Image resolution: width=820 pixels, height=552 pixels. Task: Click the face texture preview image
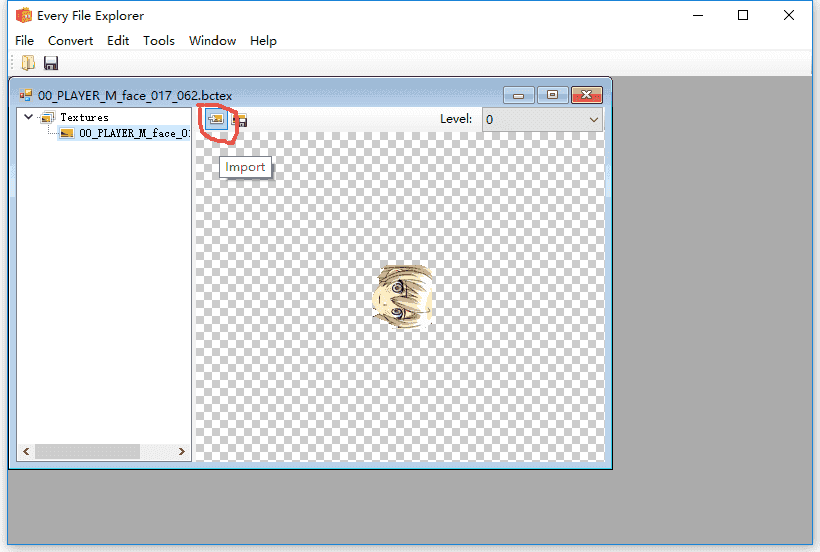point(403,296)
